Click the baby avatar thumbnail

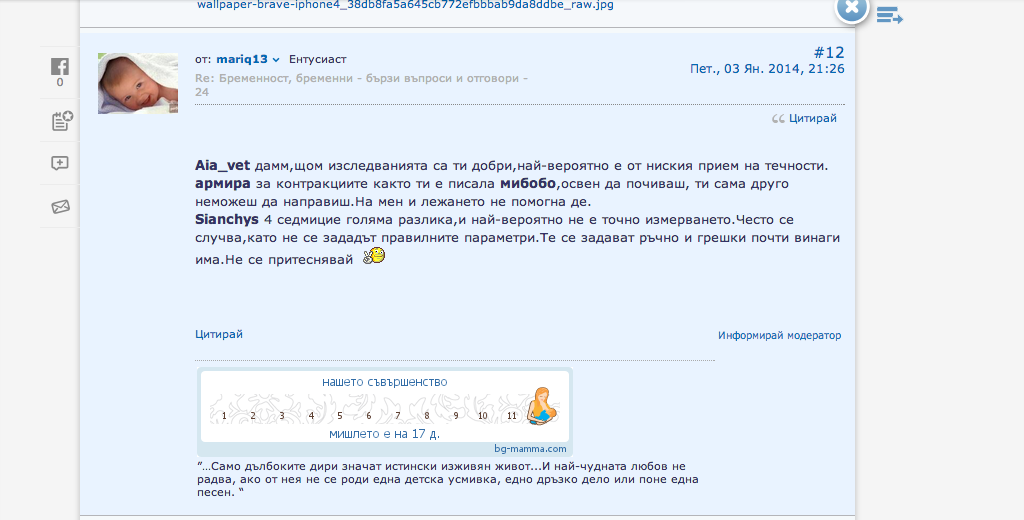pos(138,83)
